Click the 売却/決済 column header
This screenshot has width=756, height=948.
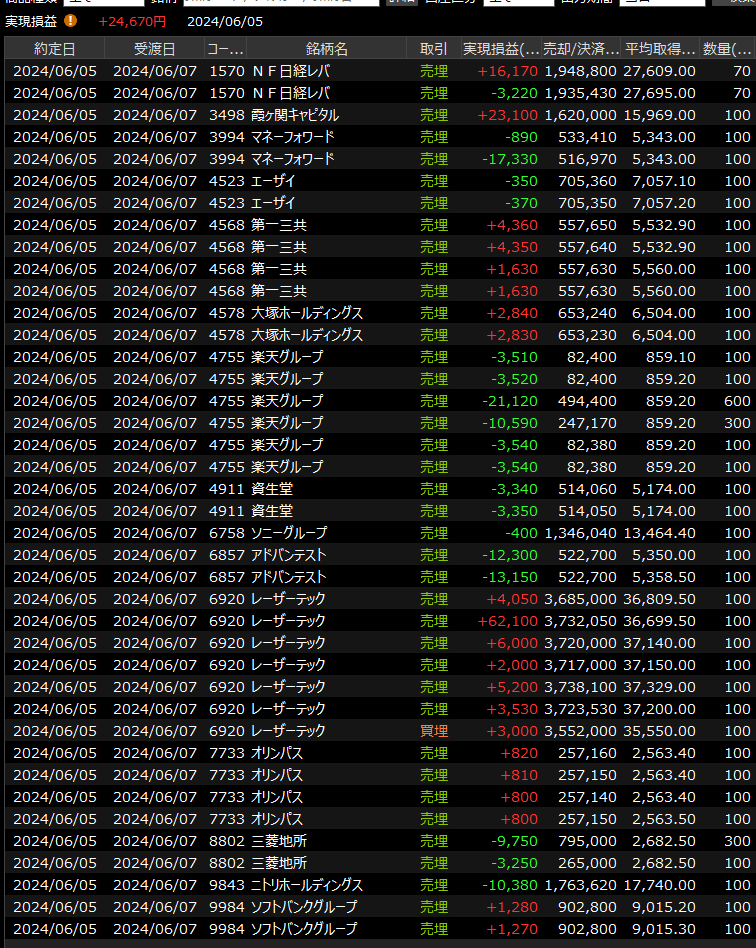580,49
